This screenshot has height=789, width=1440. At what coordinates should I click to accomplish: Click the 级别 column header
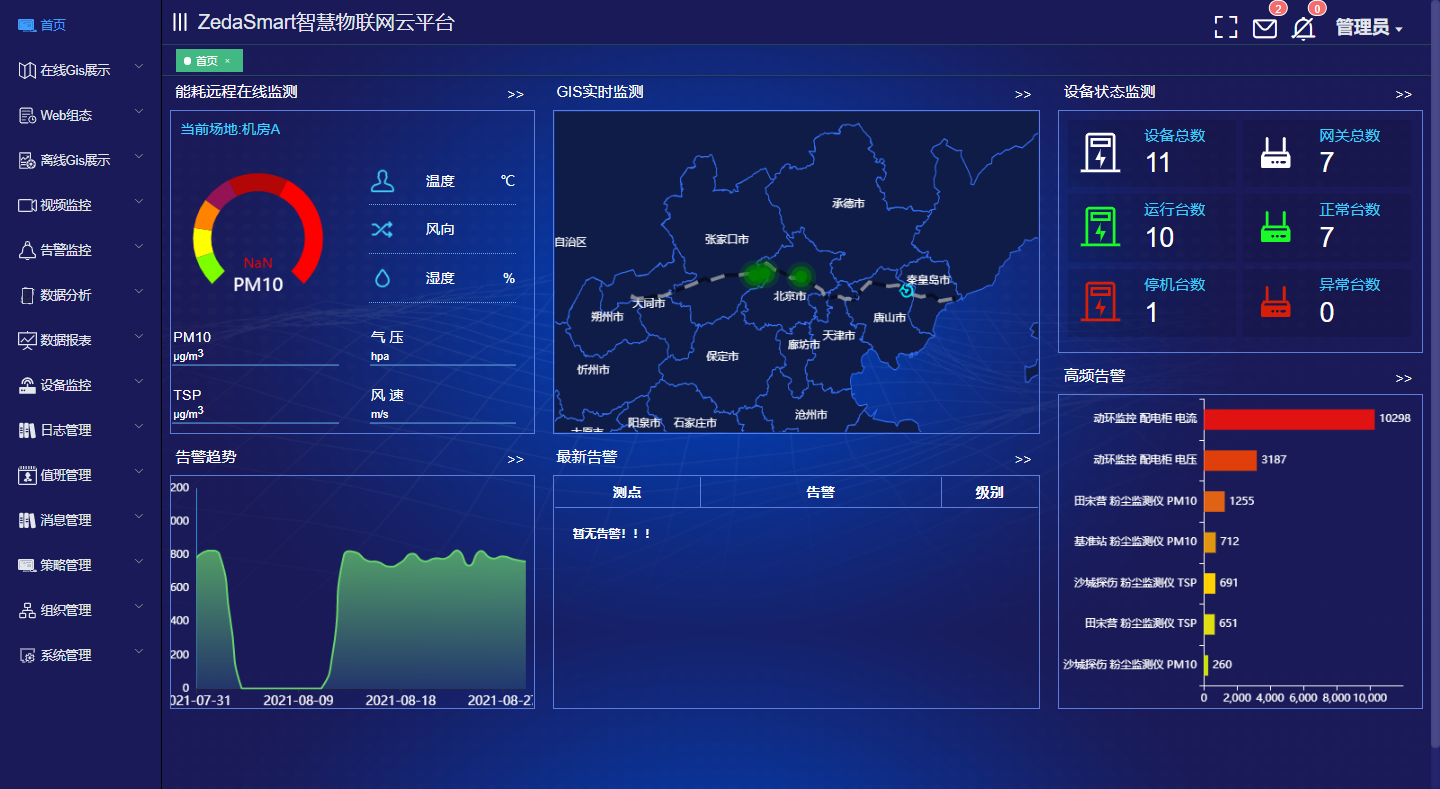pyautogui.click(x=989, y=492)
